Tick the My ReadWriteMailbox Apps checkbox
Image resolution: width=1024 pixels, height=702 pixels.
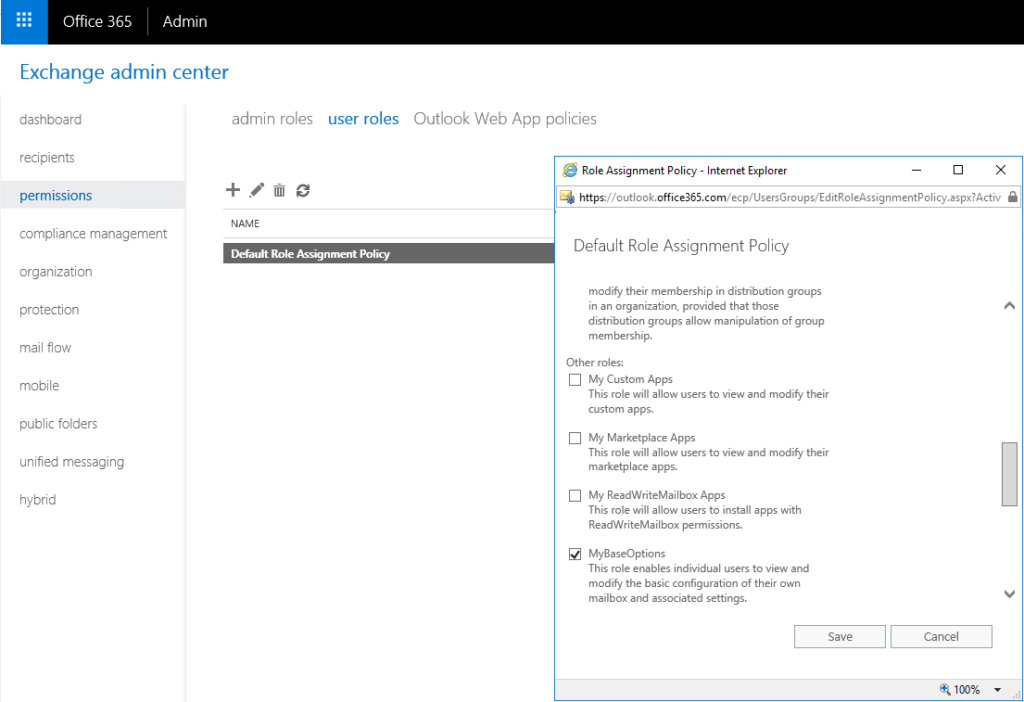(575, 496)
